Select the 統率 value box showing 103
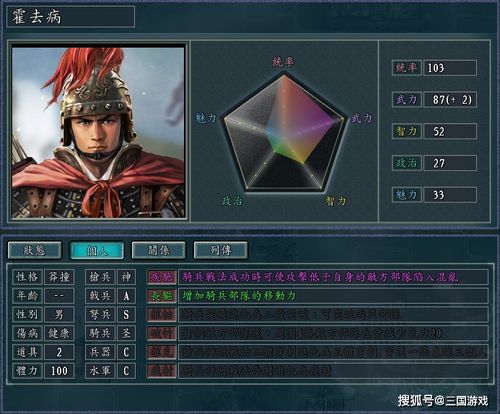Image resolution: width=500 pixels, height=414 pixels. pos(450,68)
